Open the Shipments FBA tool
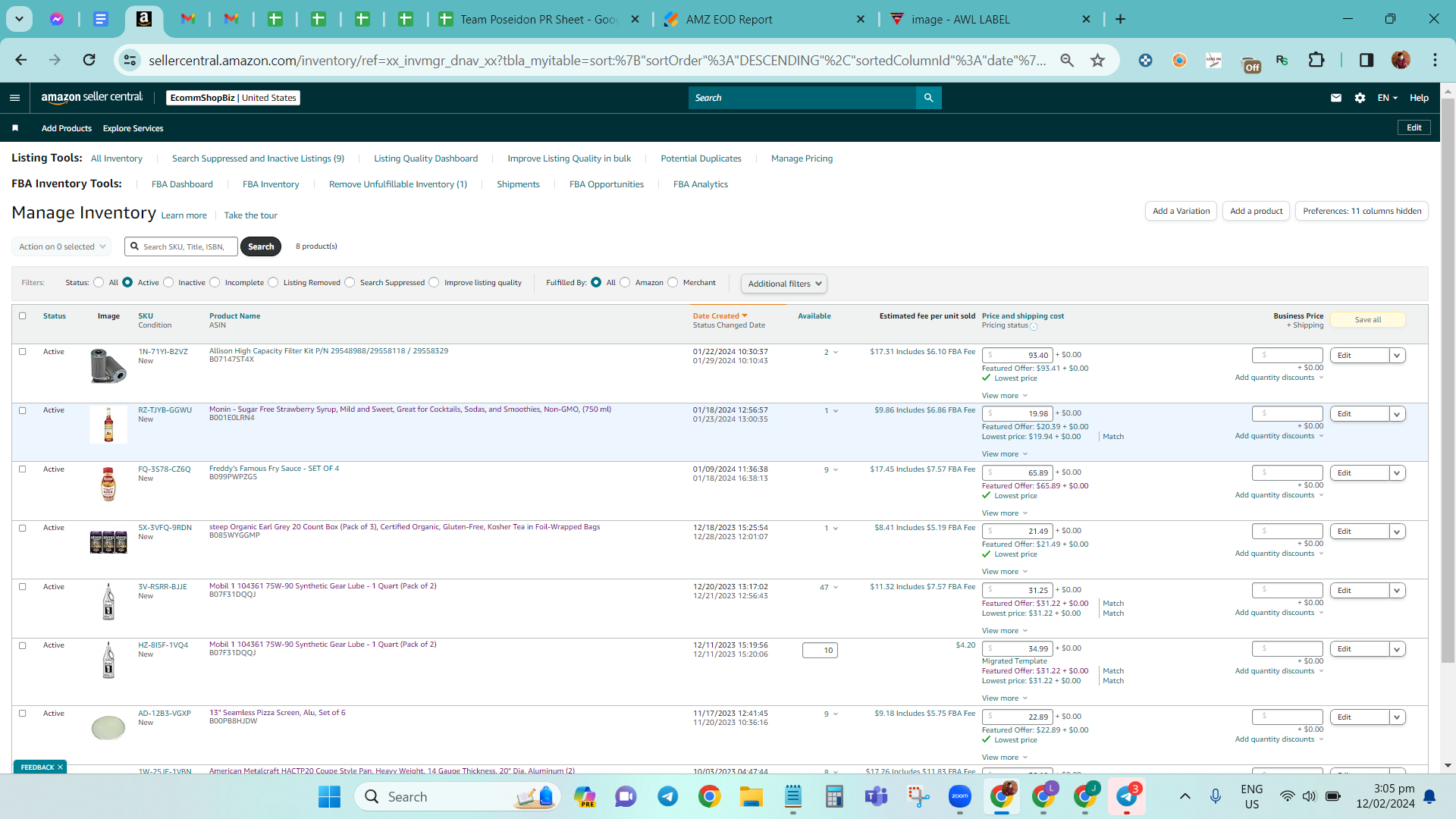The height and width of the screenshot is (819, 1456). tap(518, 184)
